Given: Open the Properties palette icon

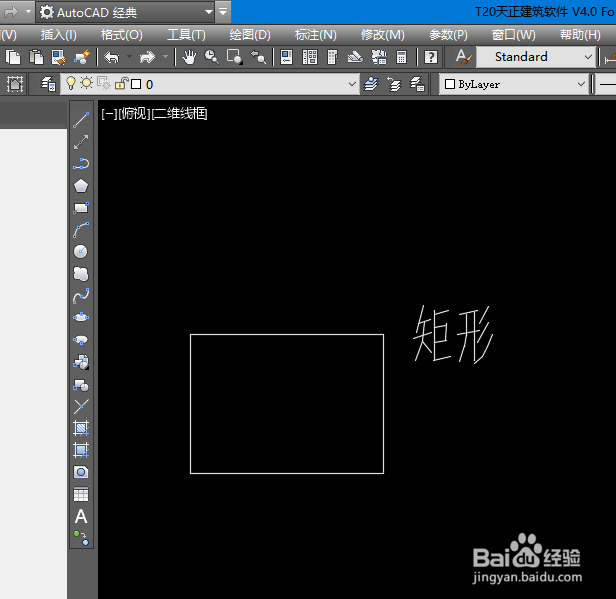Looking at the screenshot, I should [x=286, y=57].
